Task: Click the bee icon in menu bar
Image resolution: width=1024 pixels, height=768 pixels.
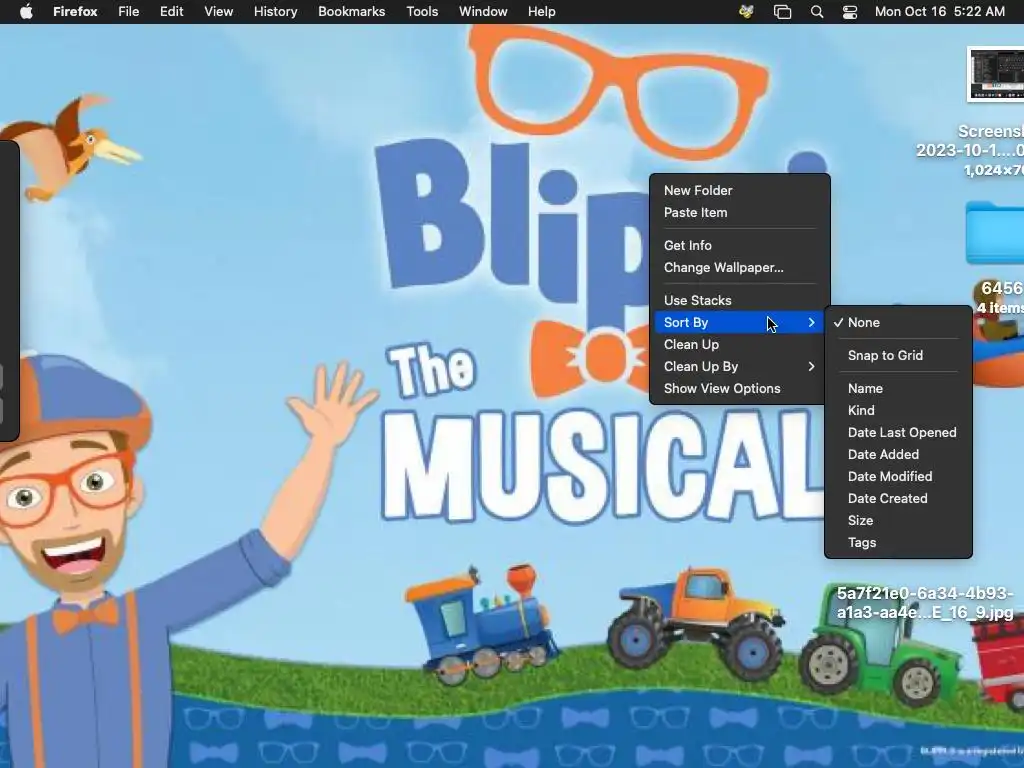Action: coord(746,12)
